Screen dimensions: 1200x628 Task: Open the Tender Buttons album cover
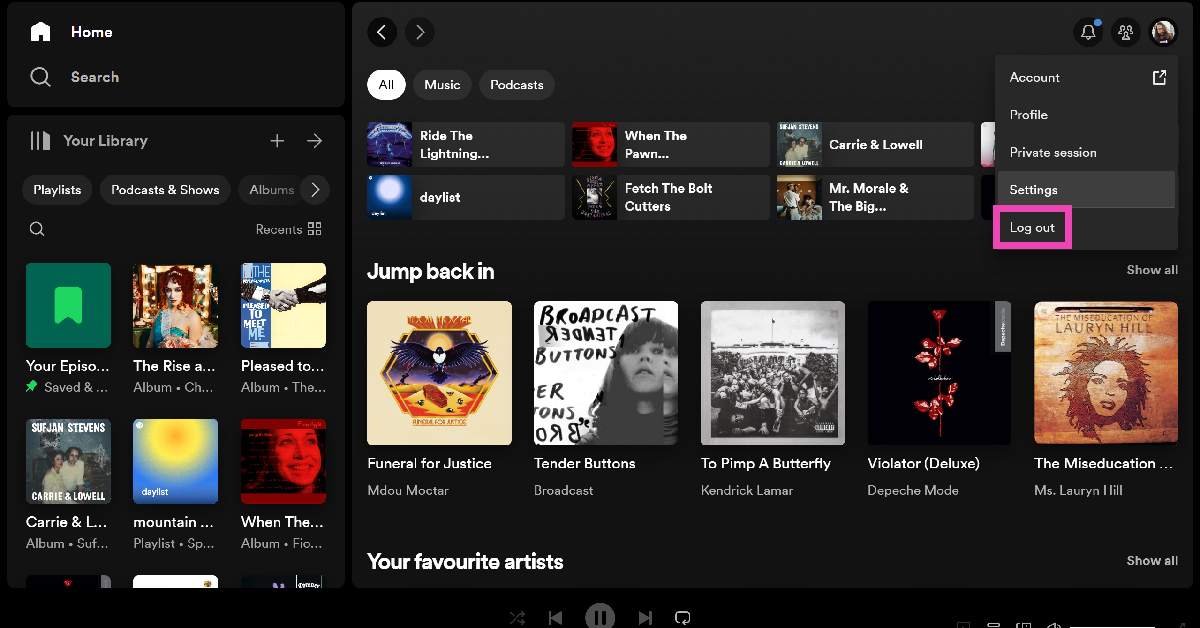605,373
